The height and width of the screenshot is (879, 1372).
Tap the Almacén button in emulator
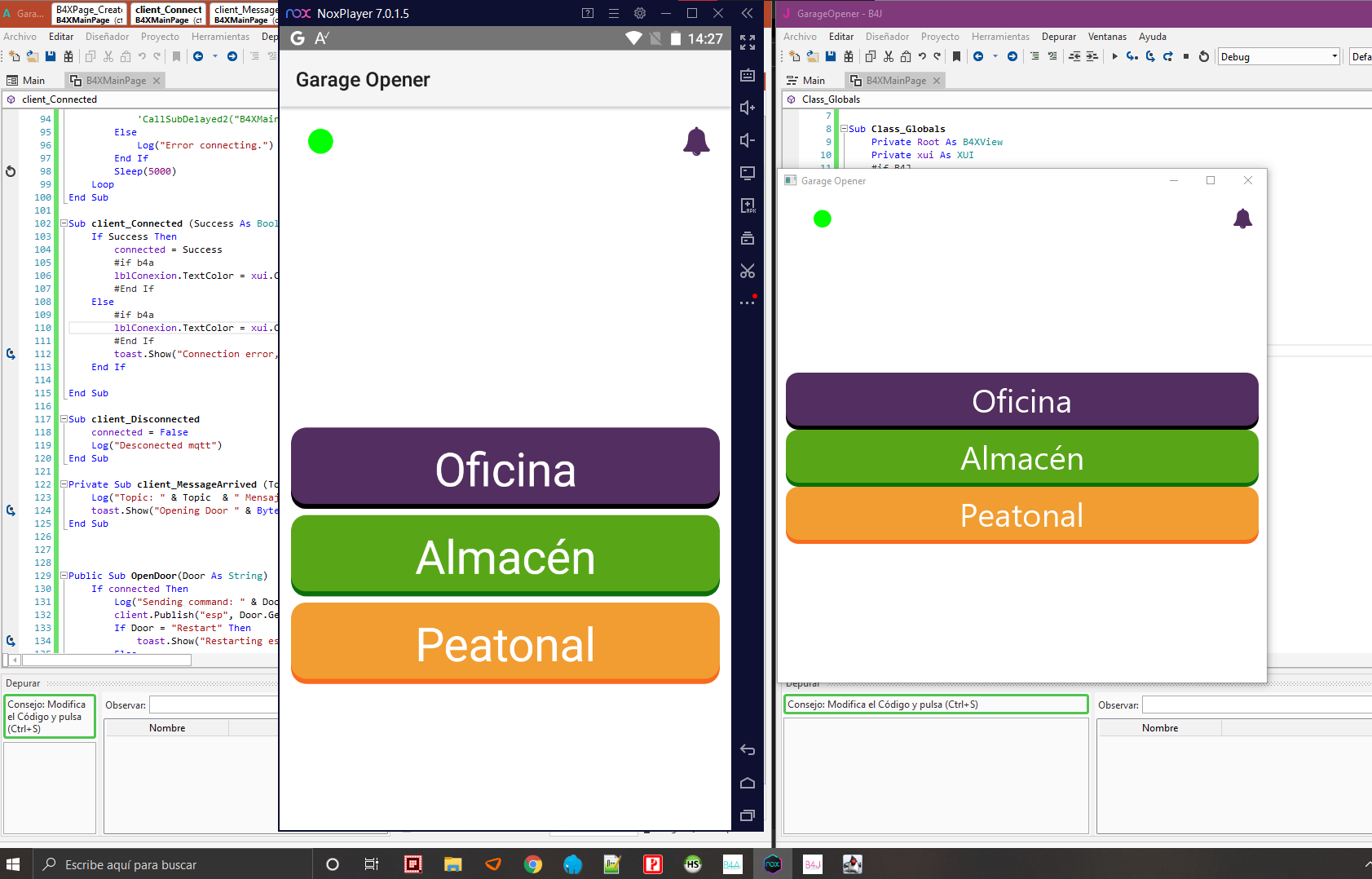click(505, 555)
